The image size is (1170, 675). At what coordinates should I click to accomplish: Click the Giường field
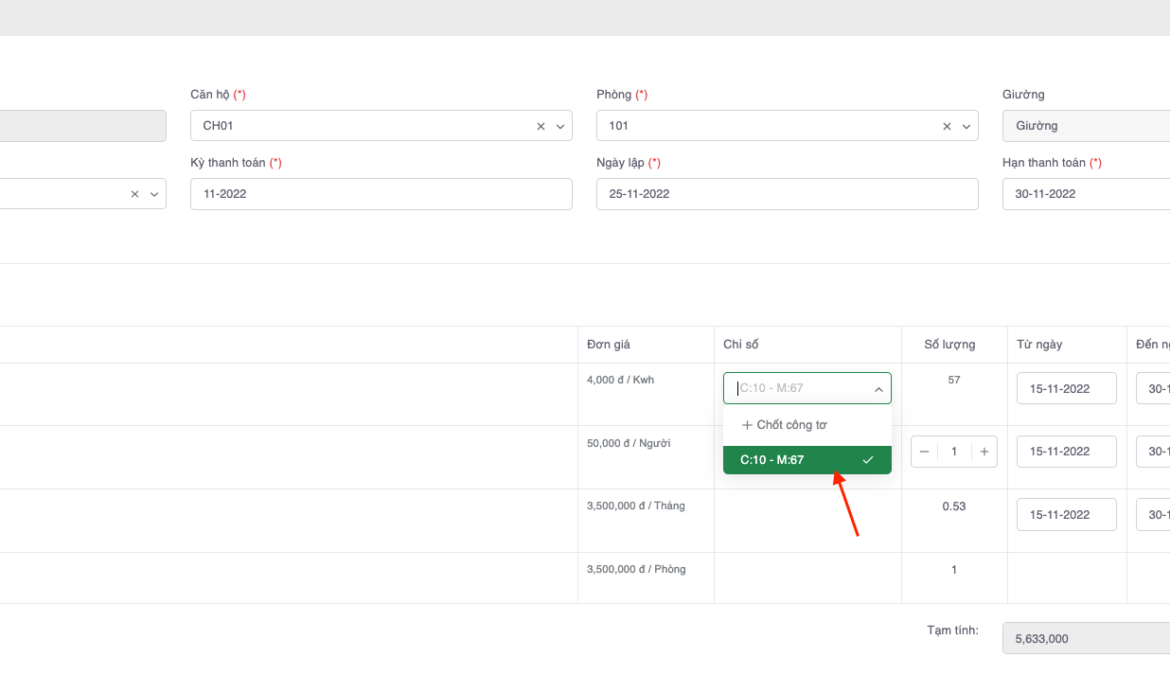tap(1085, 126)
